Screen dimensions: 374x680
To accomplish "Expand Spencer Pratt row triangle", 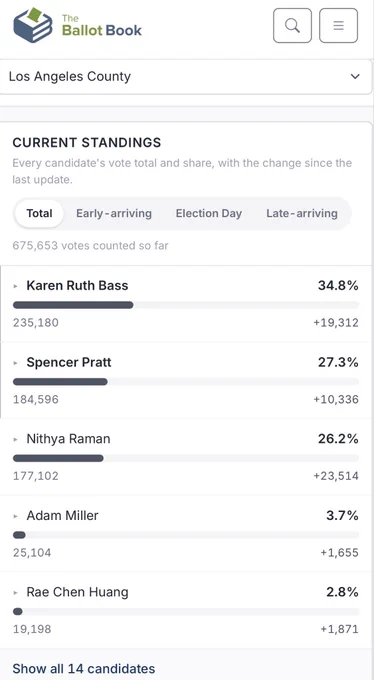I will (16, 363).
